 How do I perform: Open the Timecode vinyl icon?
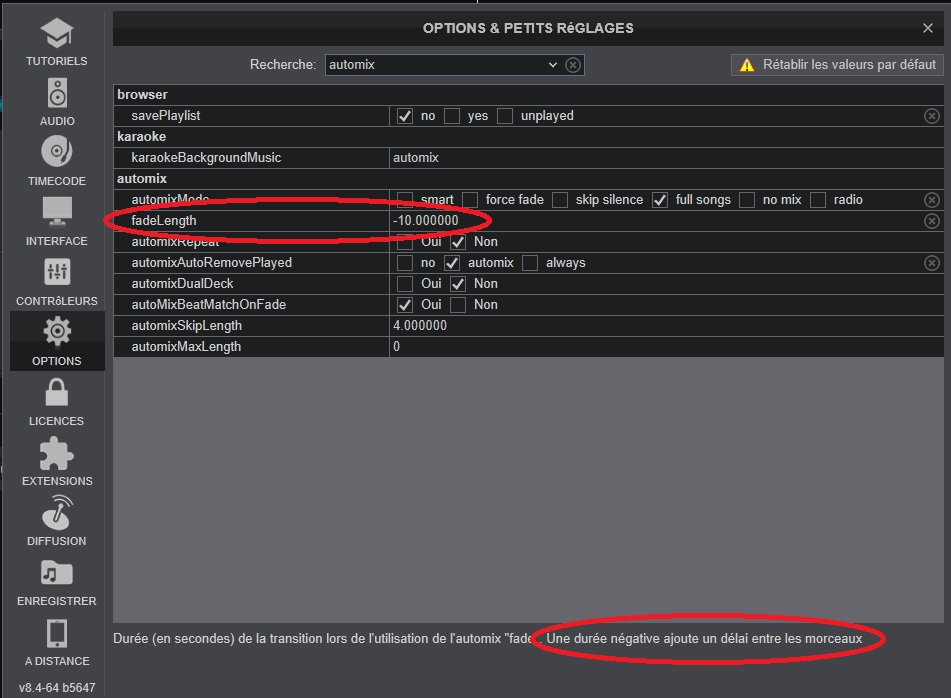(57, 154)
